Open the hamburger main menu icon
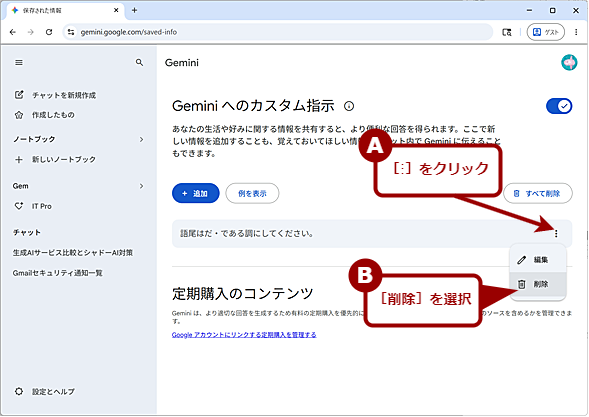Image resolution: width=589 pixels, height=417 pixels. (19, 63)
